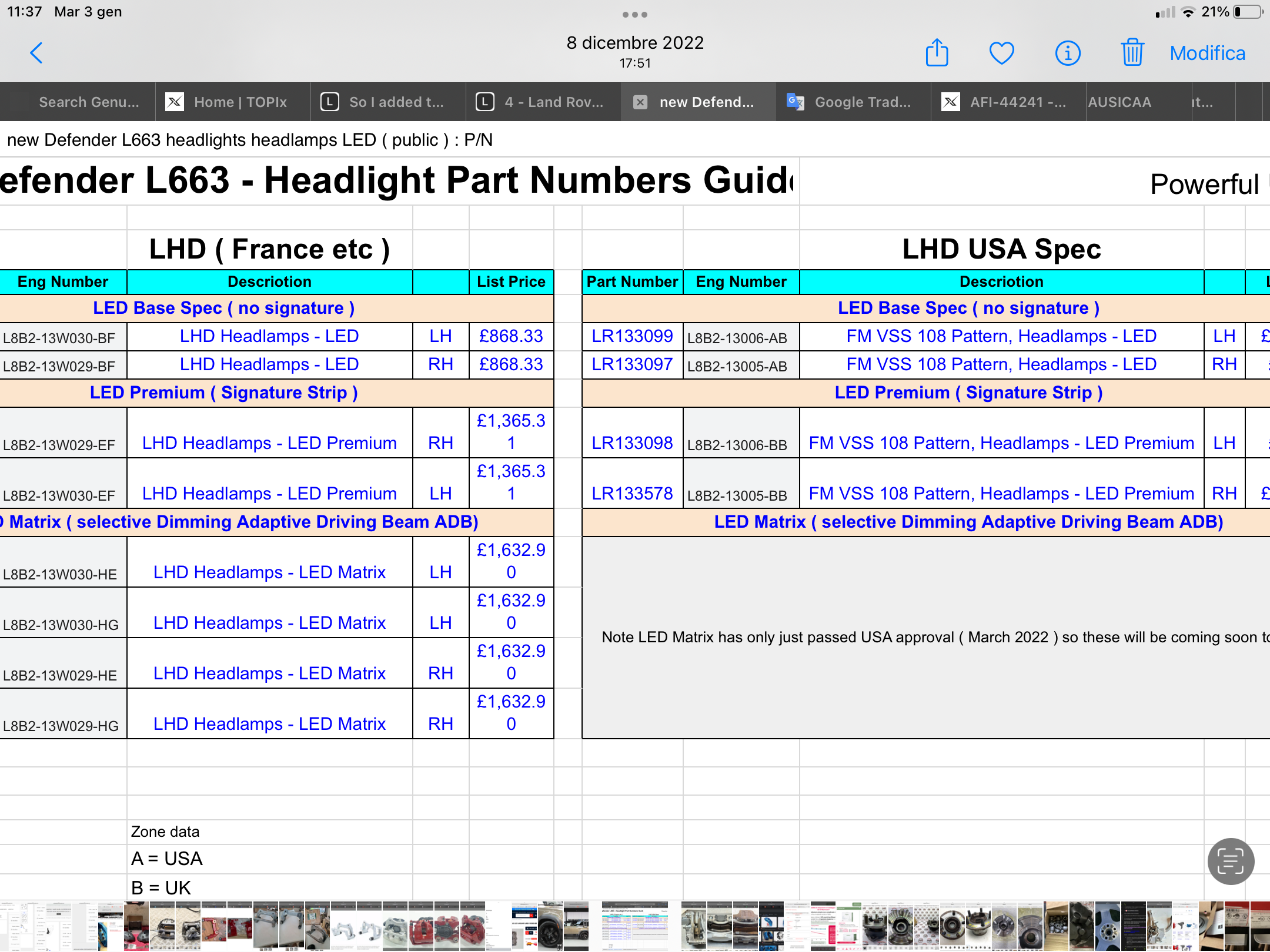Image resolution: width=1270 pixels, height=952 pixels.
Task: Select the current spreadsheet thumbnail in filmstrip
Action: pos(635,926)
